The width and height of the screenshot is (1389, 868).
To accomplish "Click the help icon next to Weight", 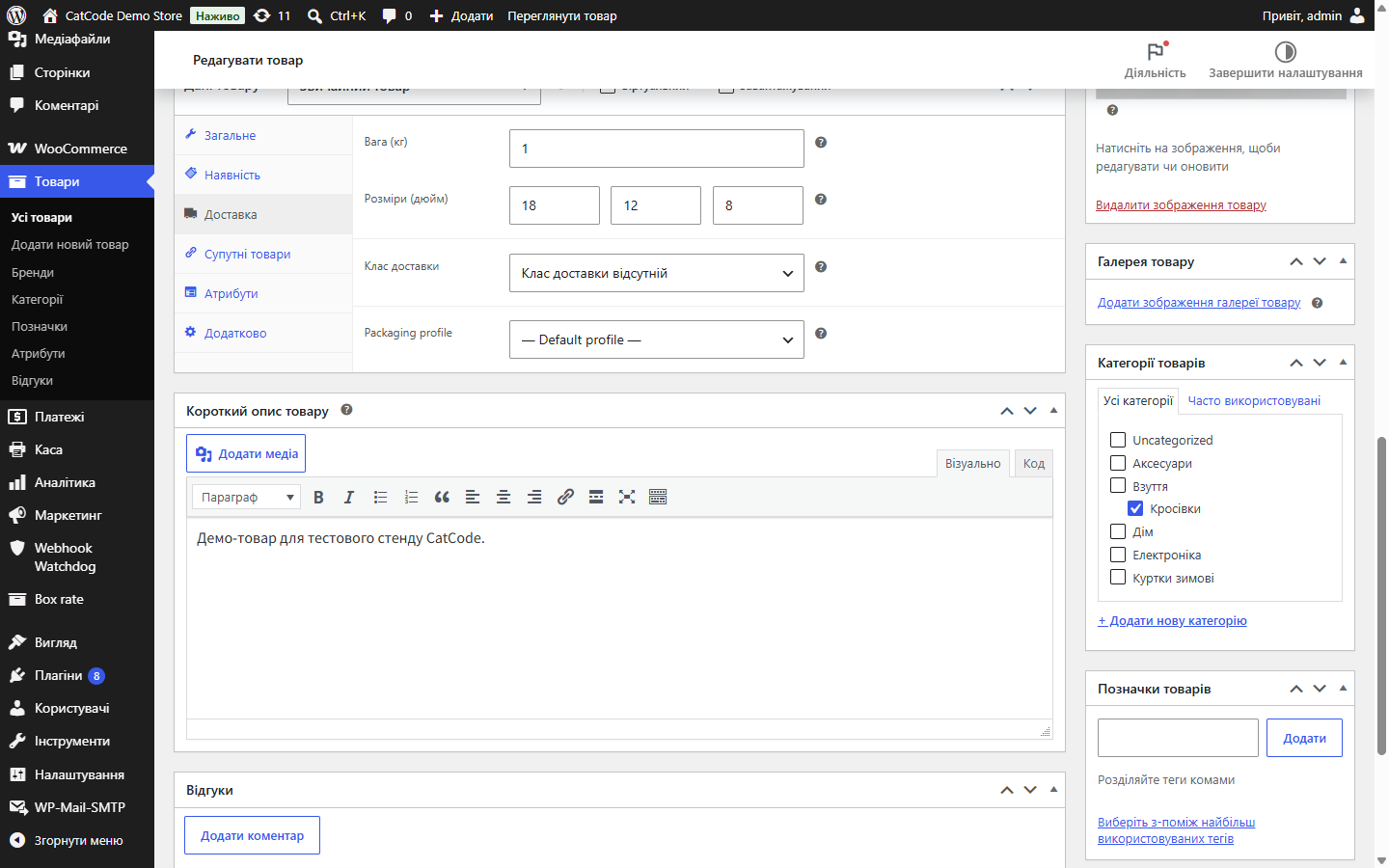I will point(821,142).
